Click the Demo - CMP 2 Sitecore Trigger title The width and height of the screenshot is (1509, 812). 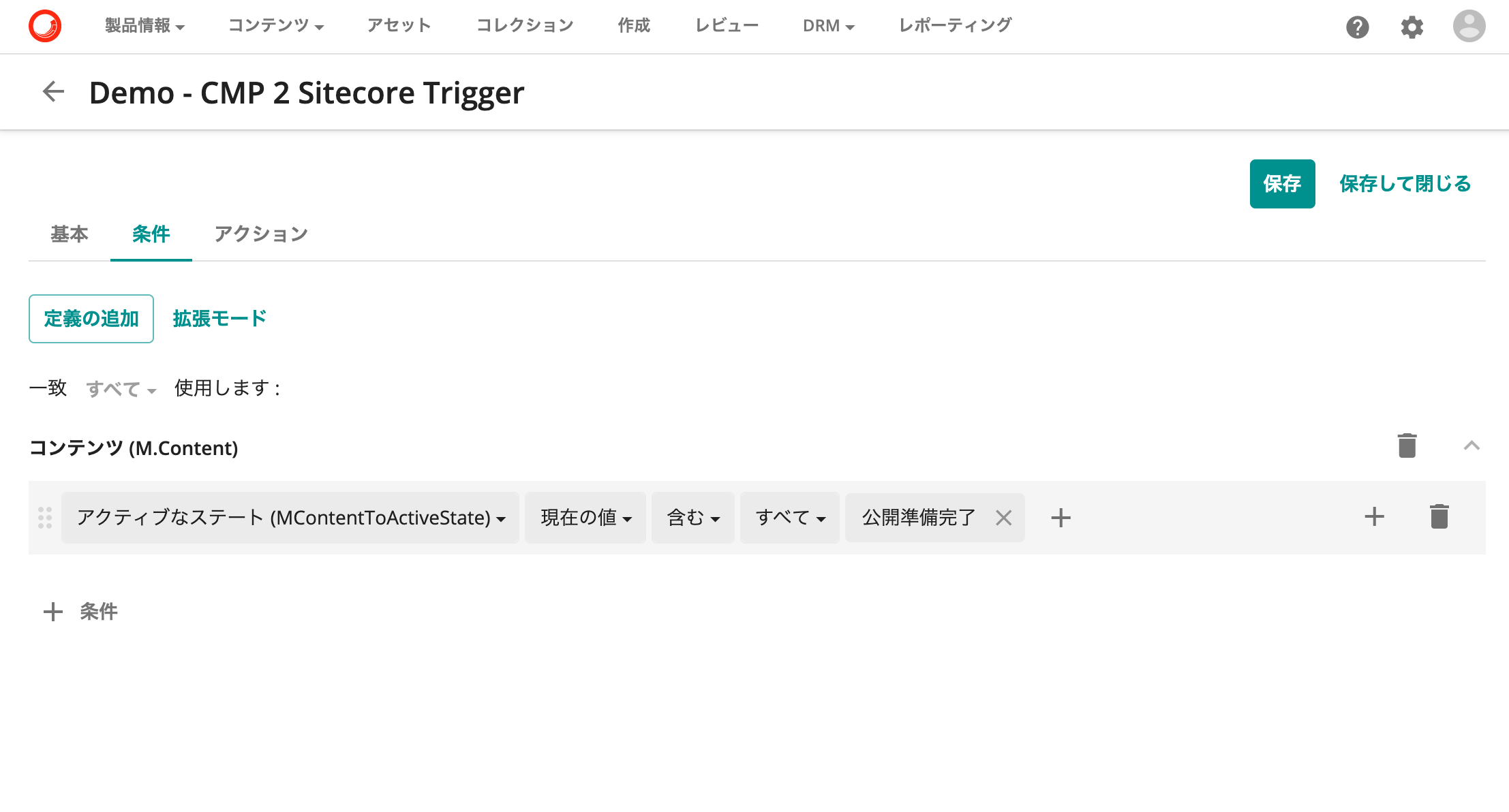coord(307,93)
